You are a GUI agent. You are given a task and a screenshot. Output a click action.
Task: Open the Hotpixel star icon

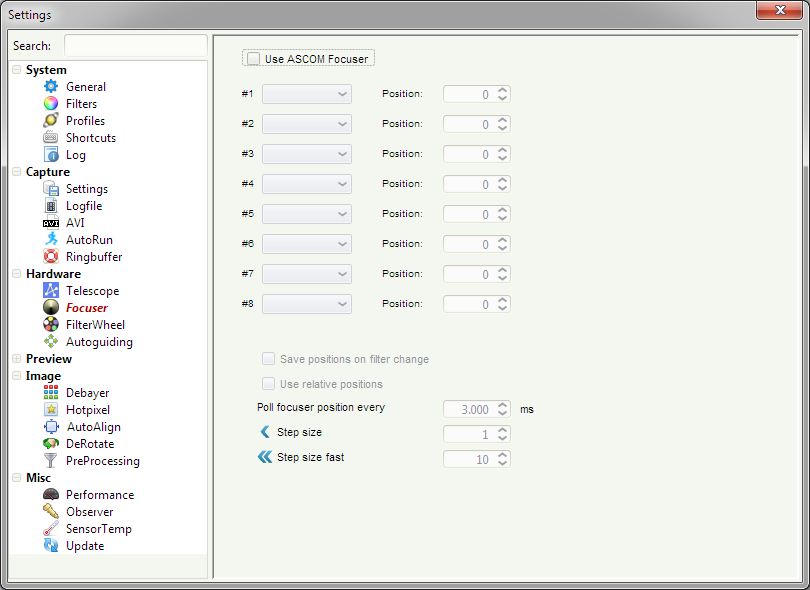[51, 410]
